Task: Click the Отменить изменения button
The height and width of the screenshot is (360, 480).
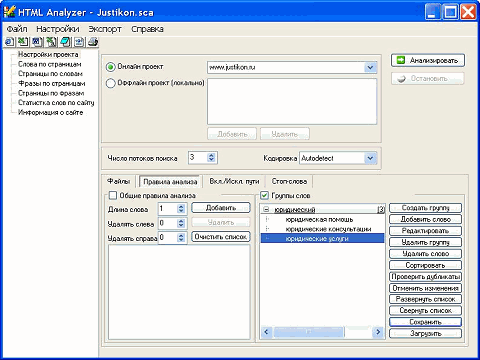Action: click(426, 288)
